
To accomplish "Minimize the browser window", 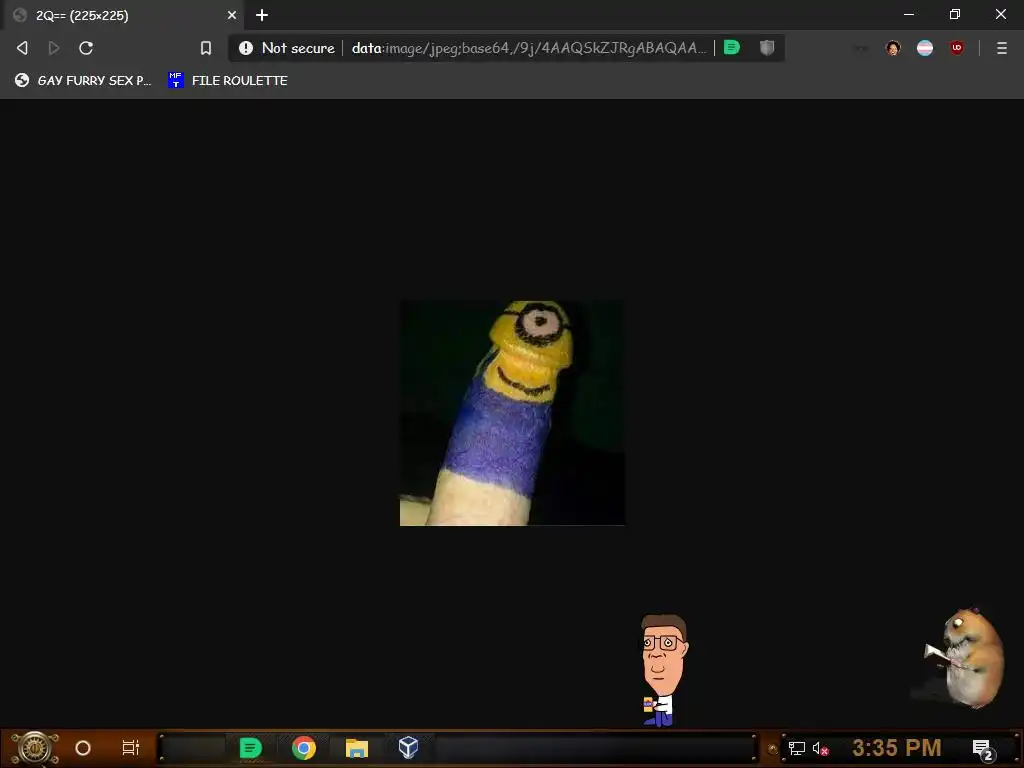I will click(909, 14).
